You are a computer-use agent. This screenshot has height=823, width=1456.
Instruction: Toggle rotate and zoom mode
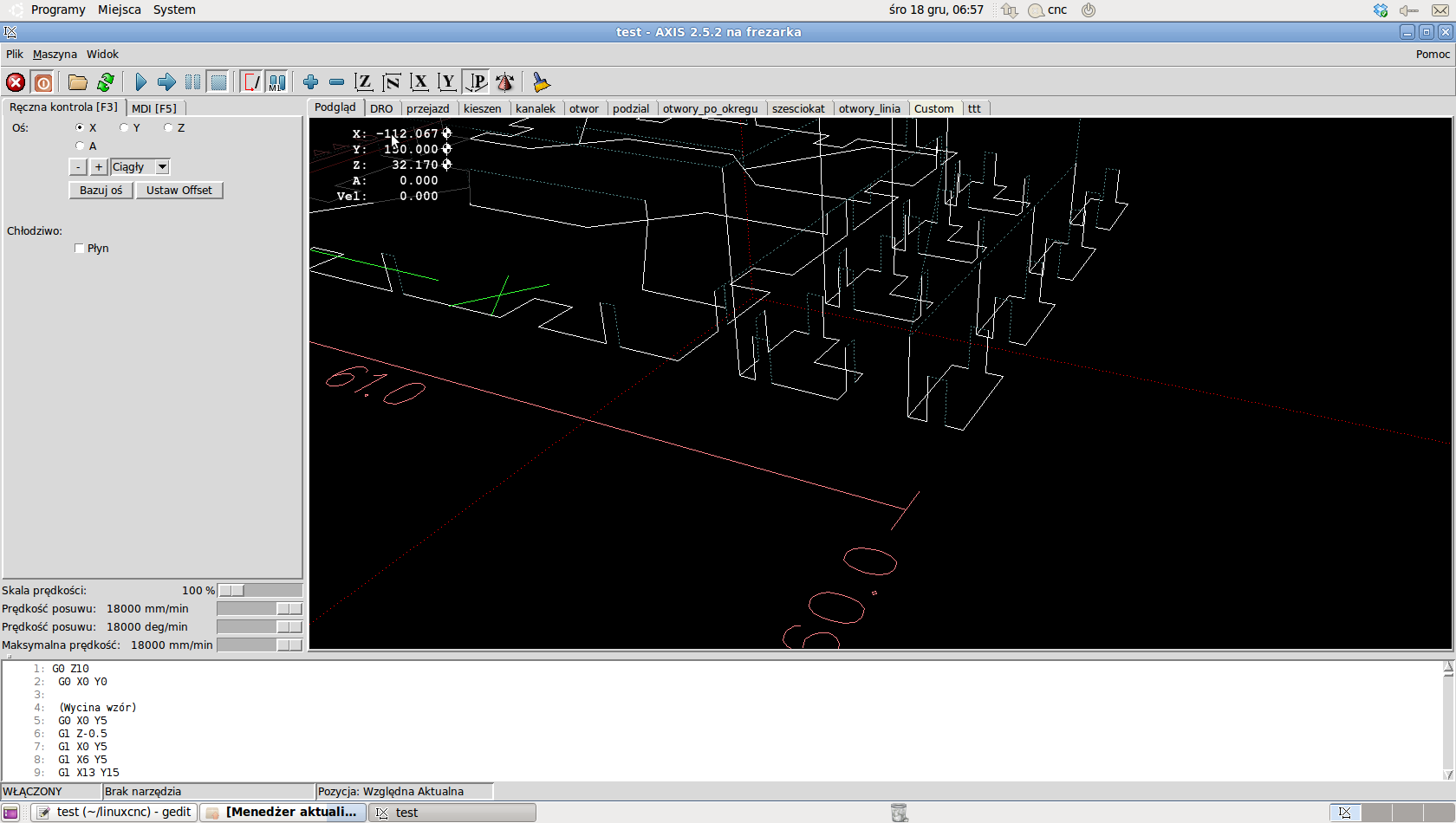click(504, 82)
